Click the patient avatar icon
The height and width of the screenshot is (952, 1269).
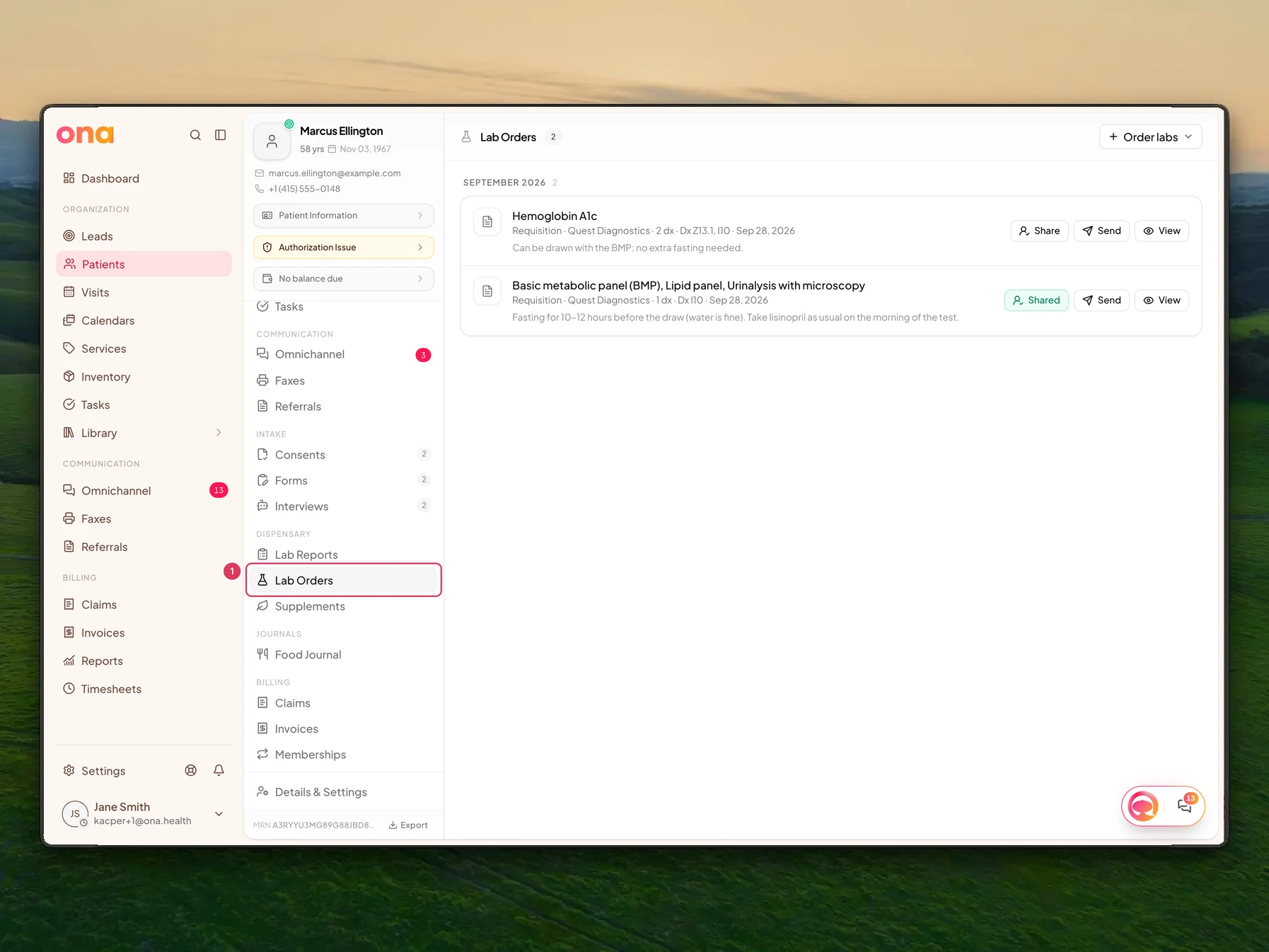(272, 141)
